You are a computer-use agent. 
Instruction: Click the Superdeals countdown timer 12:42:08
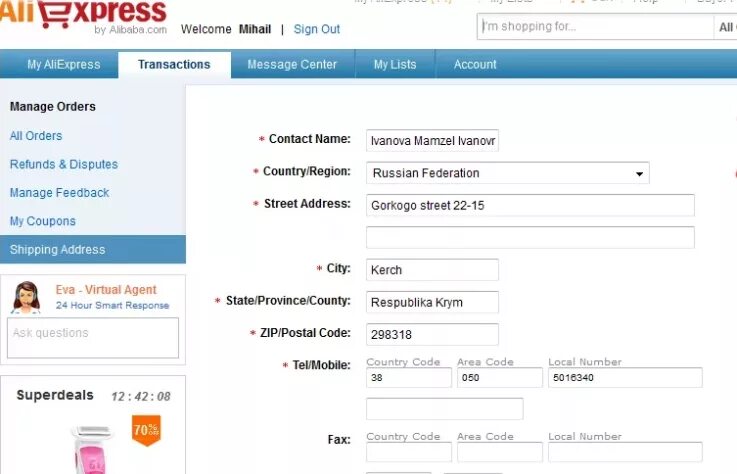[x=141, y=396]
